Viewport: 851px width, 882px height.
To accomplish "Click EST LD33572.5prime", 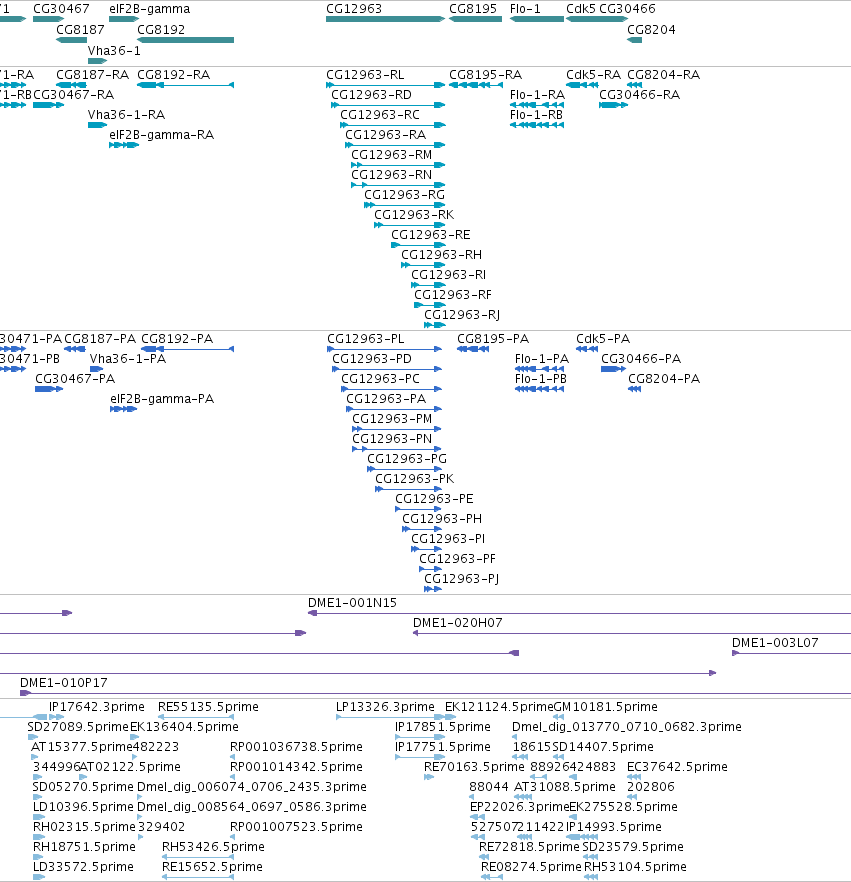I will (x=38, y=876).
